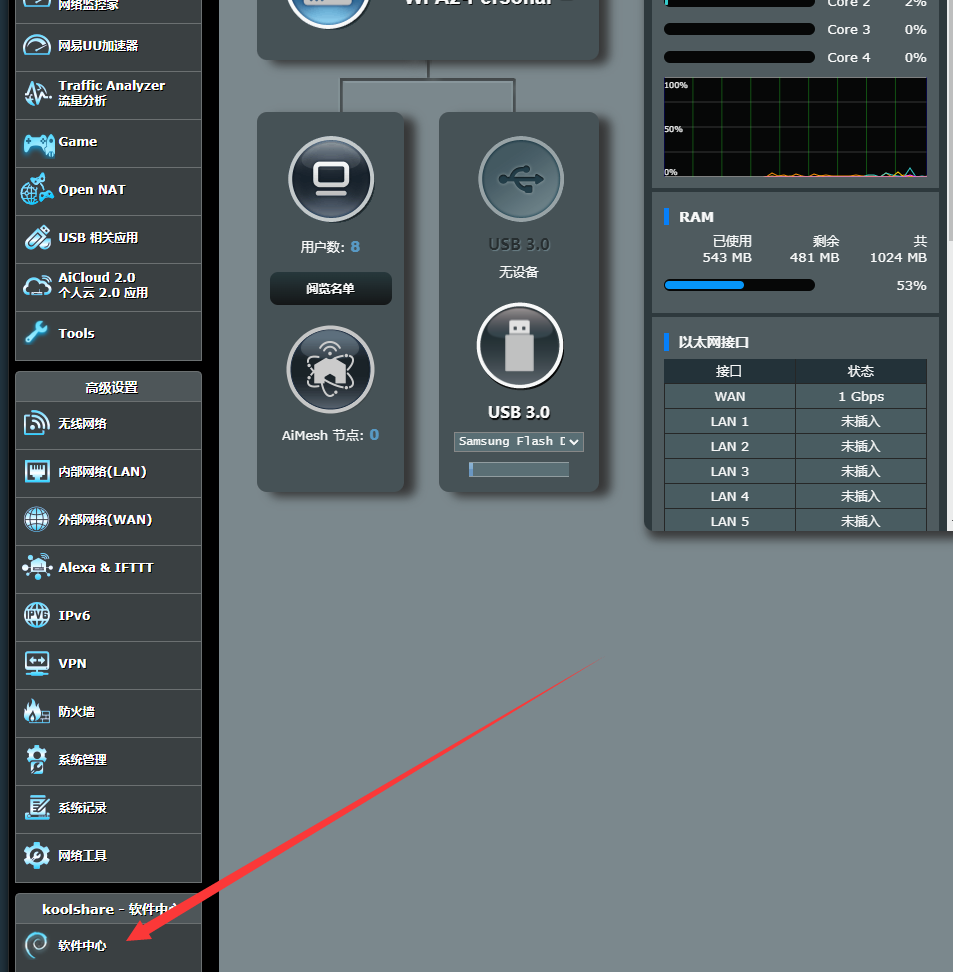
Task: Click the client count number 8
Action: coord(355,247)
